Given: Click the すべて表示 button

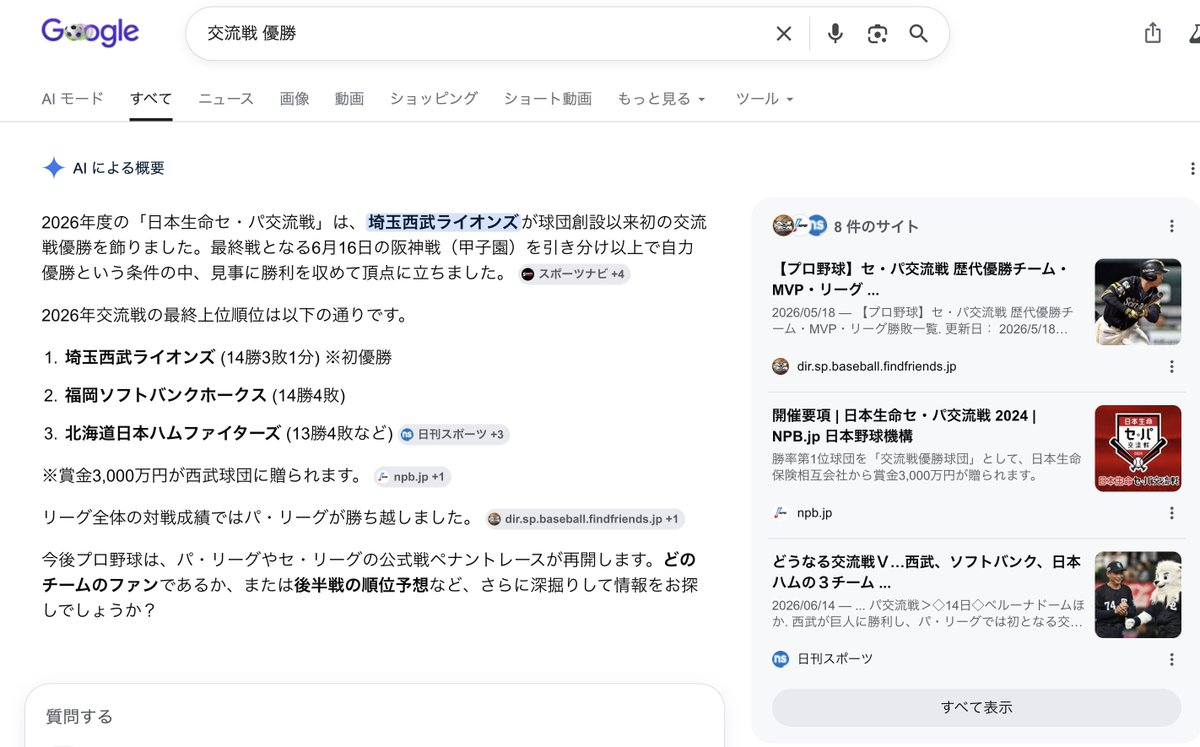Looking at the screenshot, I should (976, 707).
